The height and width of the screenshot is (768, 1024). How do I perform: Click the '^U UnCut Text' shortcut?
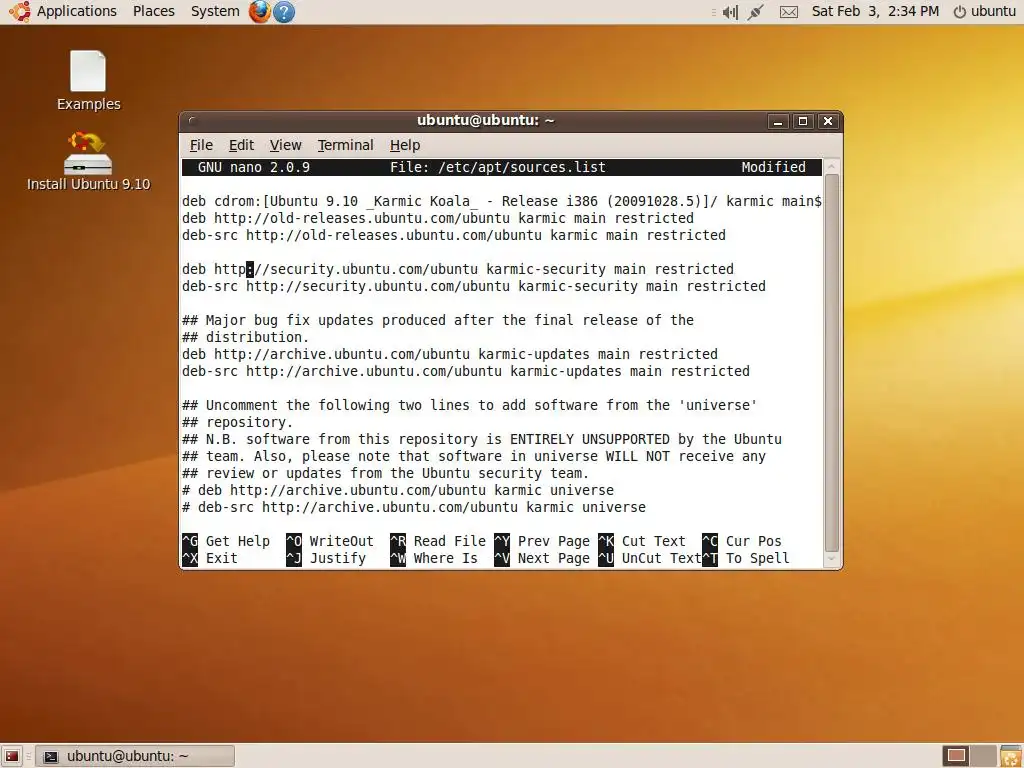(x=650, y=558)
